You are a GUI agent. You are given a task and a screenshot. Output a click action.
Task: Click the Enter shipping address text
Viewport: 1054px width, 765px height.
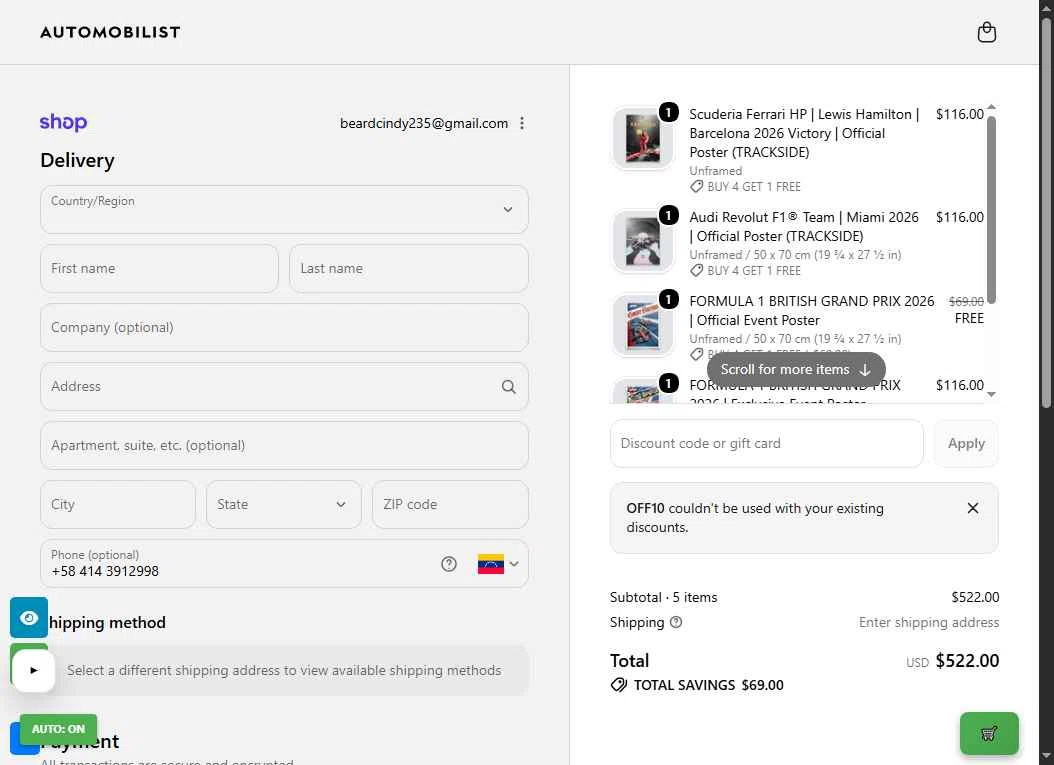[x=928, y=622]
